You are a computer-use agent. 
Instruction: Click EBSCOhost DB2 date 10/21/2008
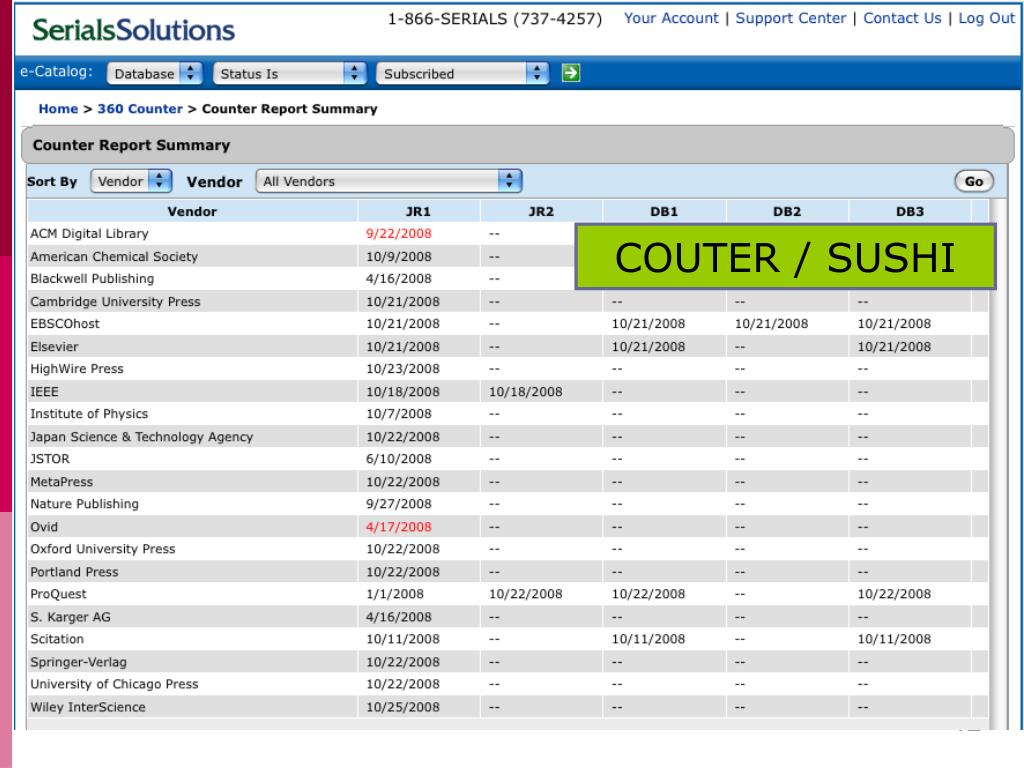pos(771,323)
